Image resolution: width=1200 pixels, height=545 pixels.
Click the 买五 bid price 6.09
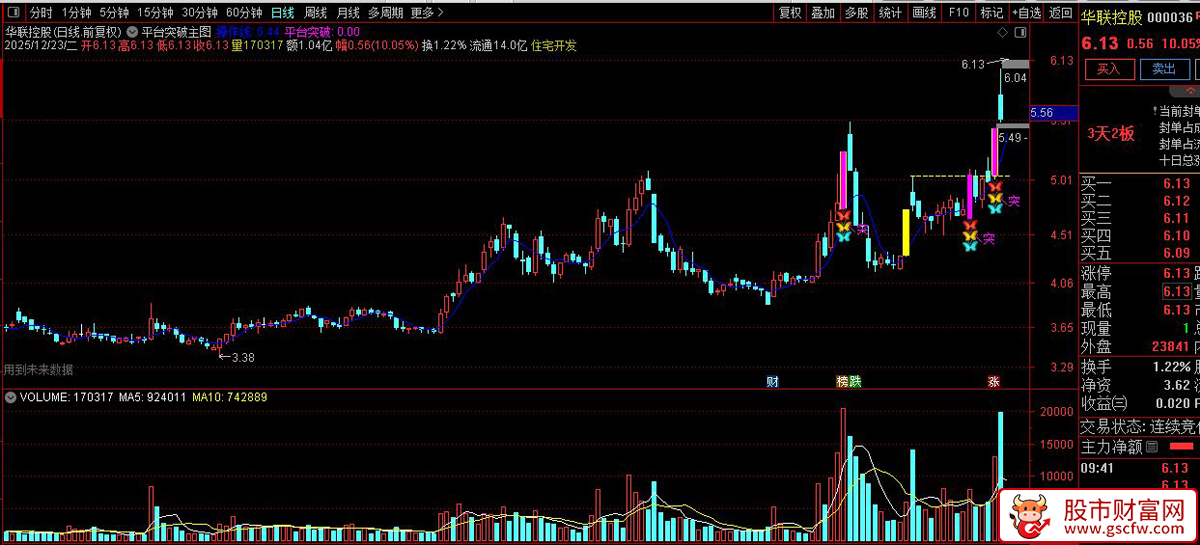[x=1175, y=253]
